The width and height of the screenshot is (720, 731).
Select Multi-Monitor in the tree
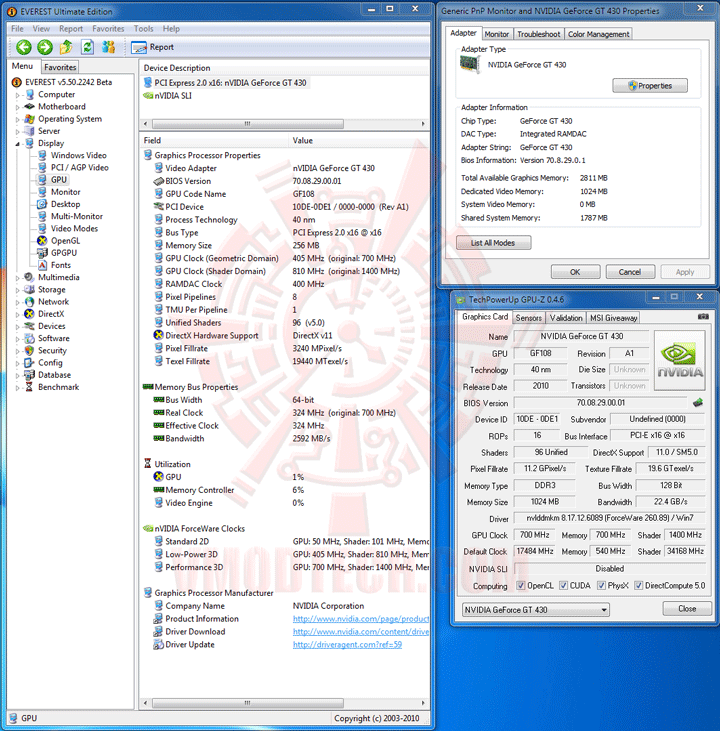point(76,216)
